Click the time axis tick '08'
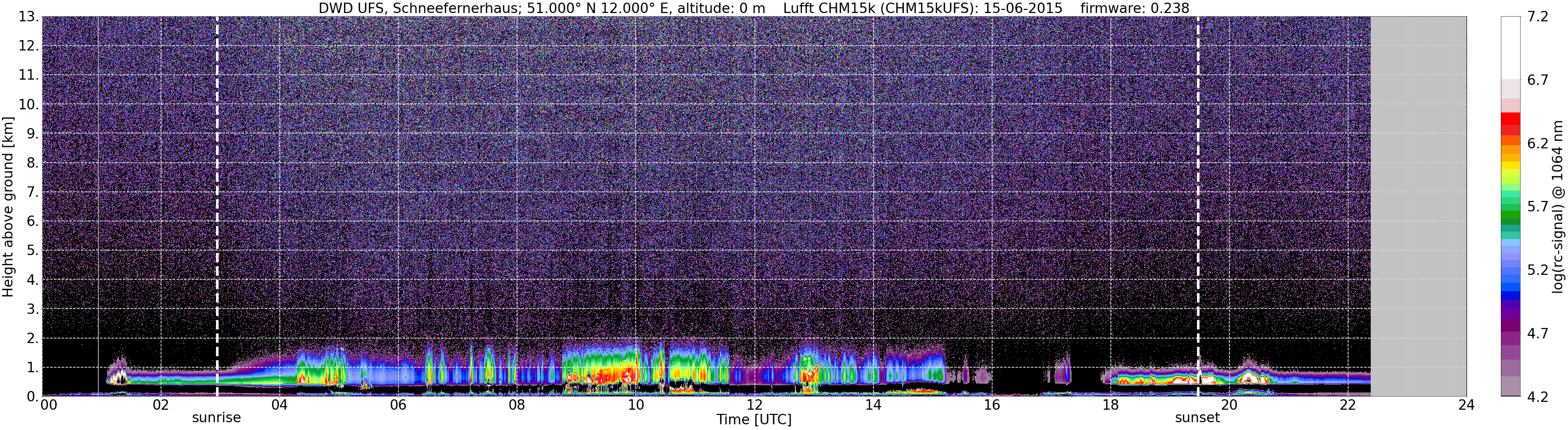1568x430 pixels. (x=517, y=404)
